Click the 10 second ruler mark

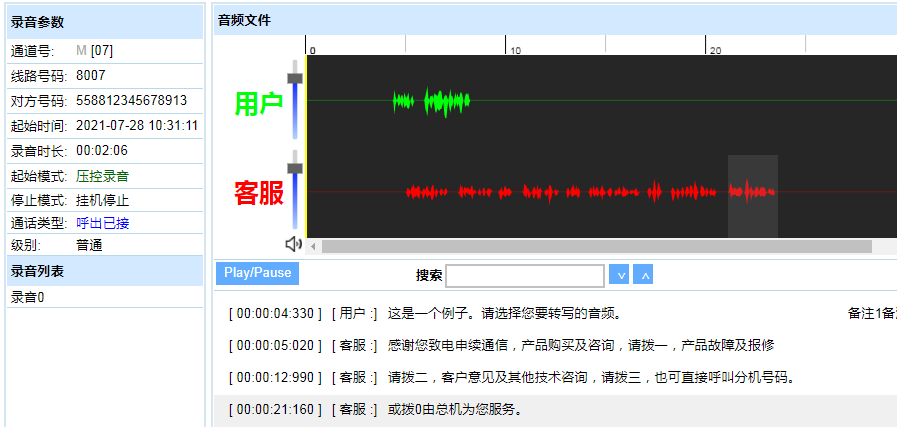515,50
